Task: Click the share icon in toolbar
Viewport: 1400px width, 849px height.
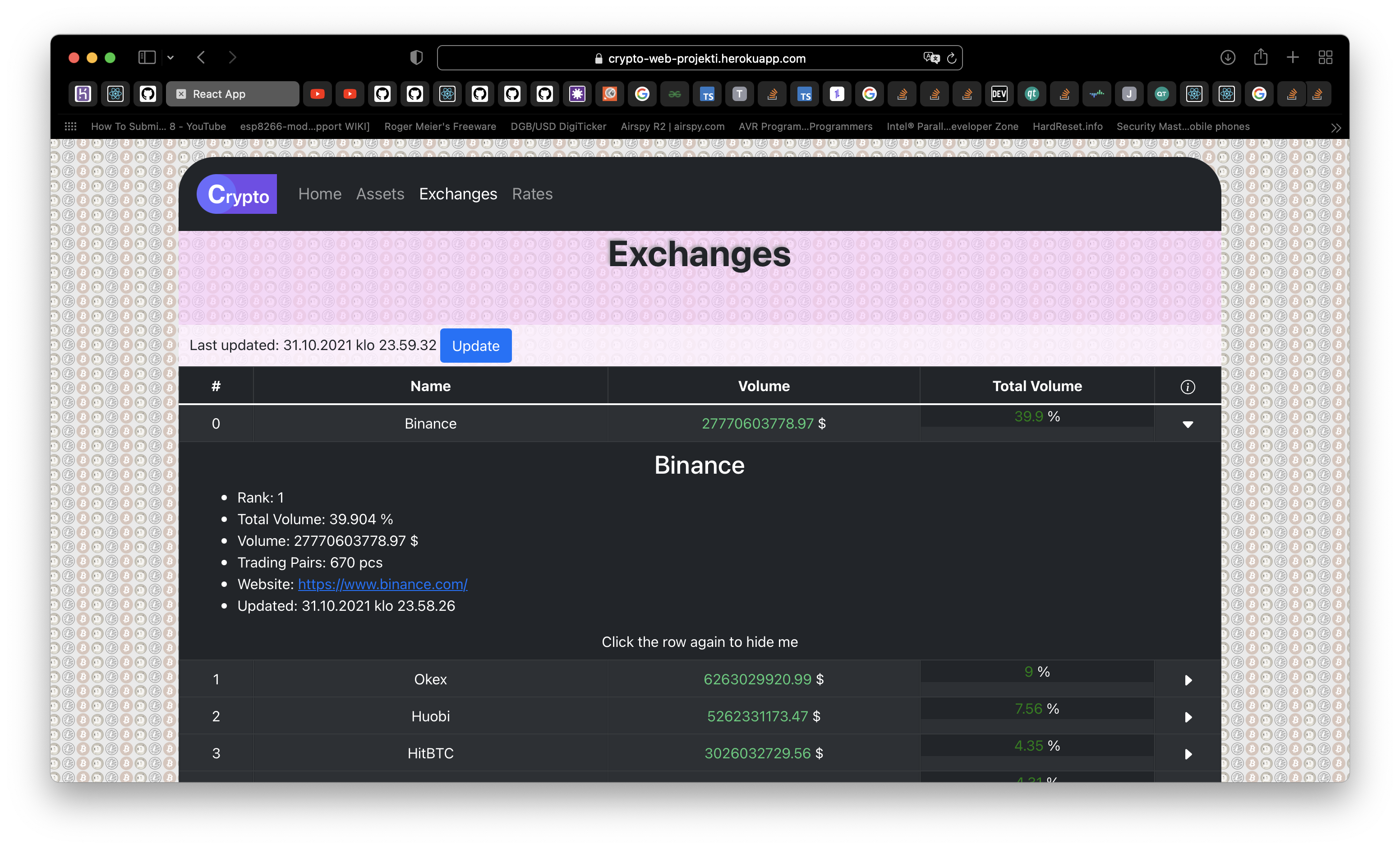Action: pyautogui.click(x=1260, y=57)
